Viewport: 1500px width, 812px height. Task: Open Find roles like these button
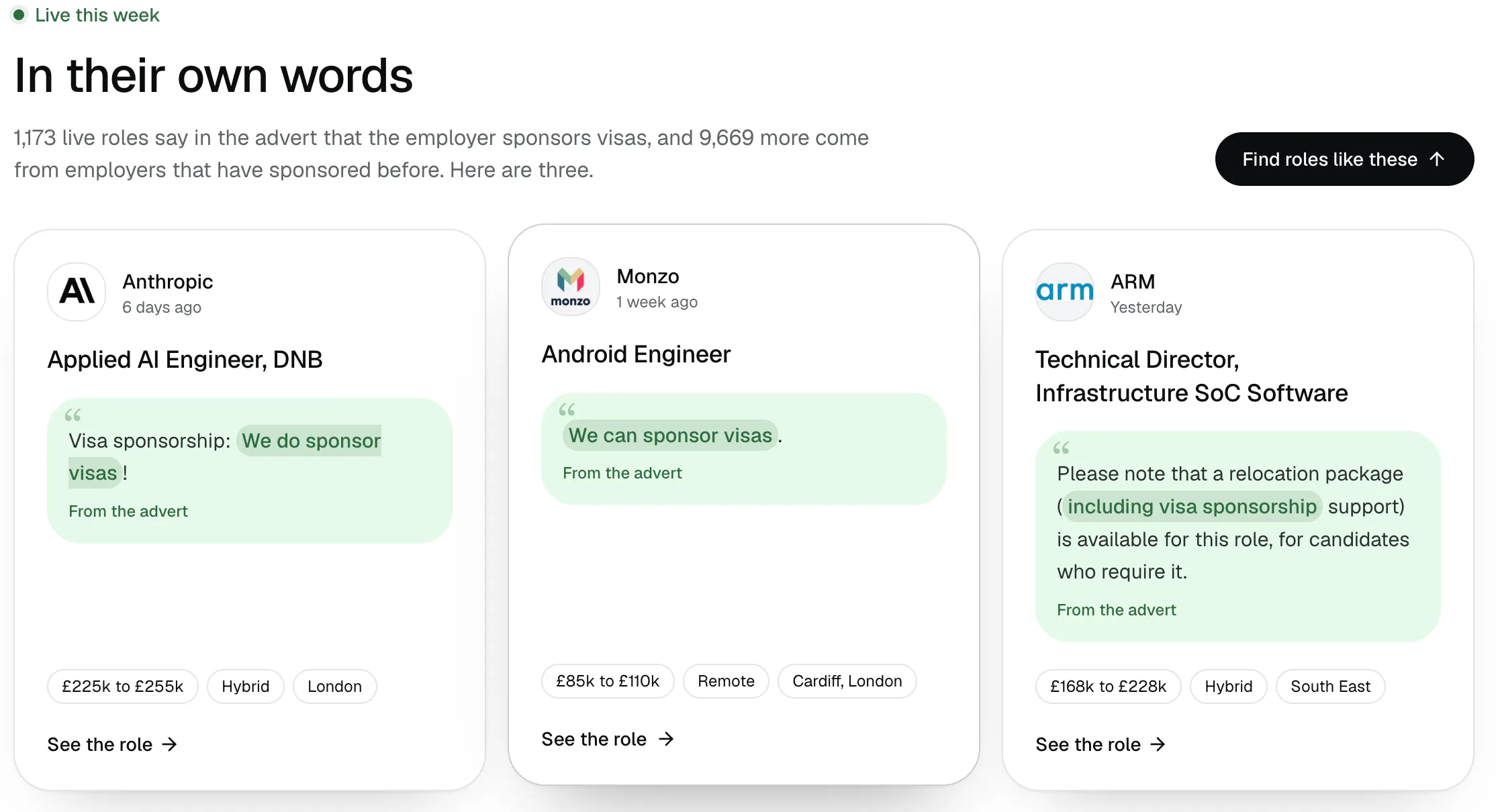coord(1344,159)
